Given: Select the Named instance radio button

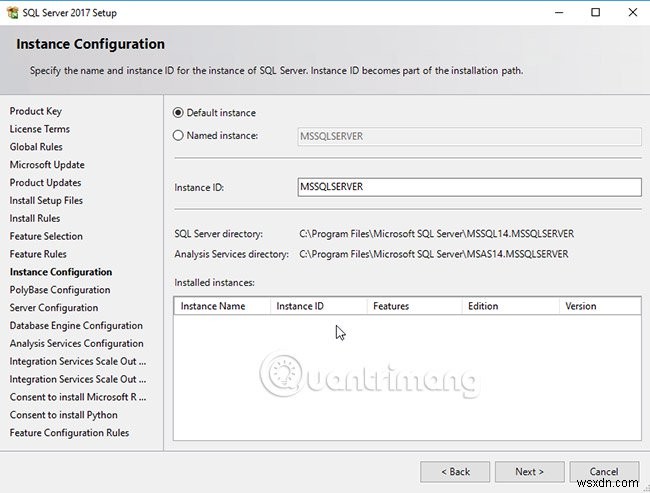Looking at the screenshot, I should pyautogui.click(x=178, y=136).
